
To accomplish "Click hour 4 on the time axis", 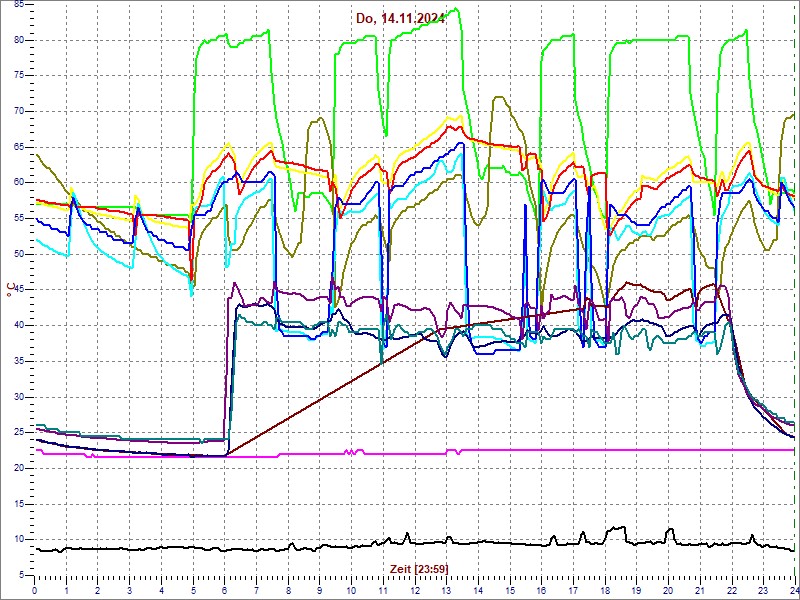I will (x=161, y=590).
